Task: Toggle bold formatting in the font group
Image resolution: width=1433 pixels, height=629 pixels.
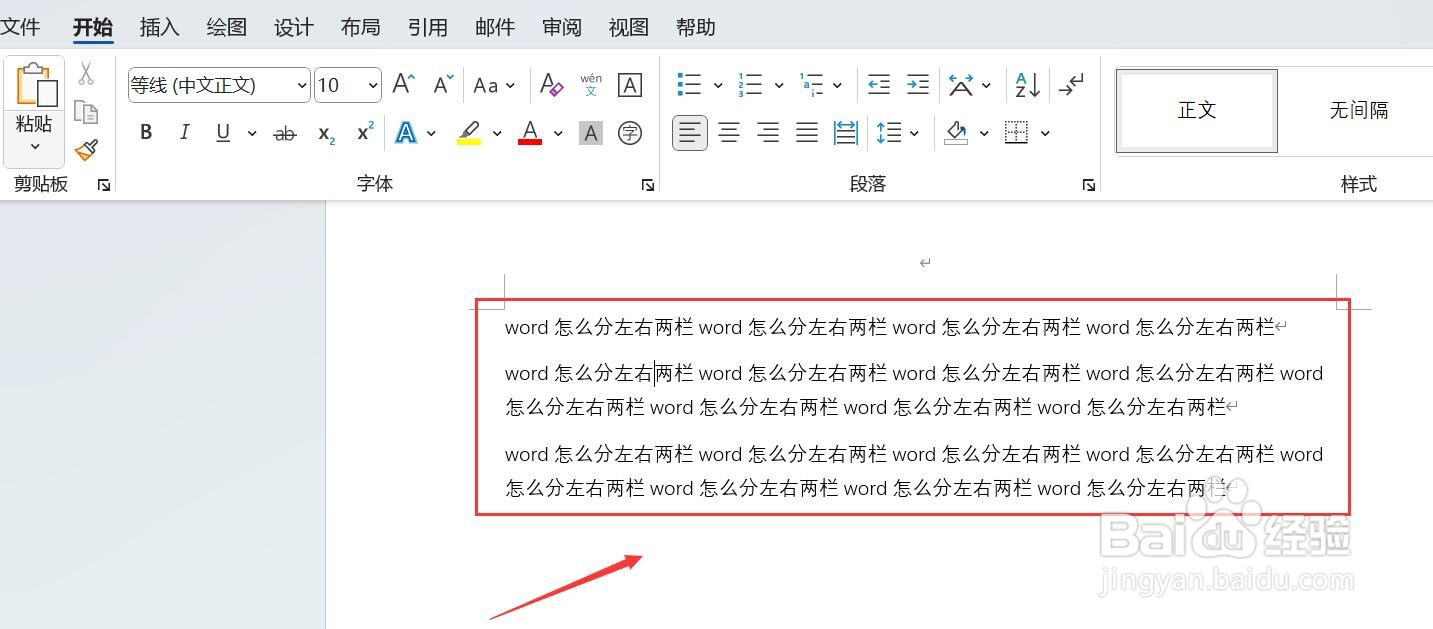Action: (145, 132)
